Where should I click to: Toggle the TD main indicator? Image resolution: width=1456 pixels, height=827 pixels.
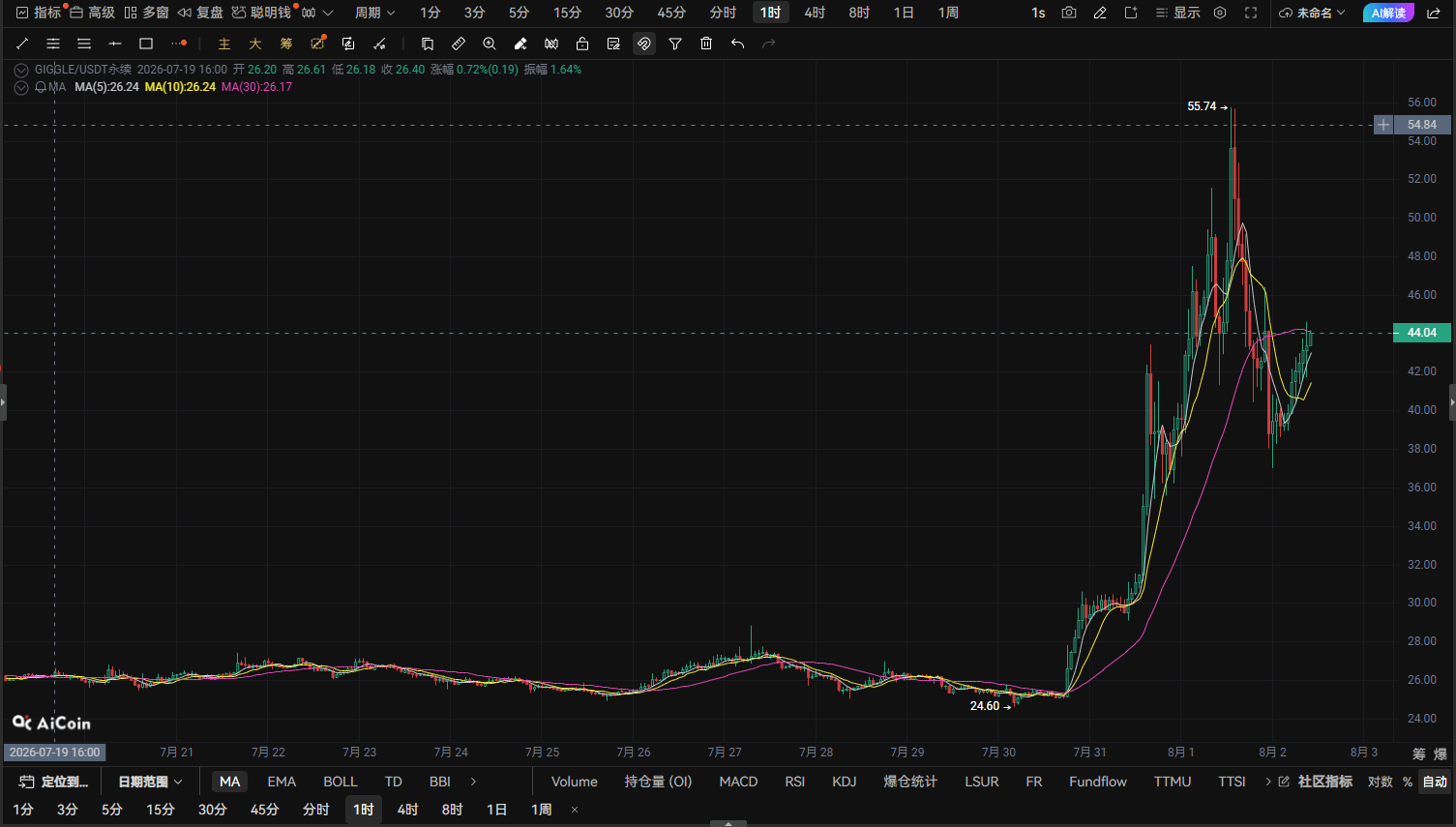coord(393,782)
